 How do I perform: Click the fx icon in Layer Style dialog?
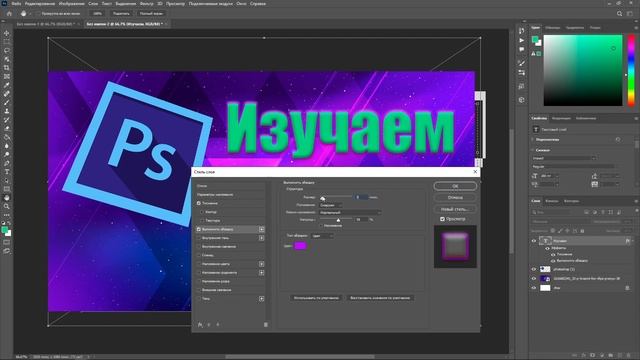coord(200,324)
